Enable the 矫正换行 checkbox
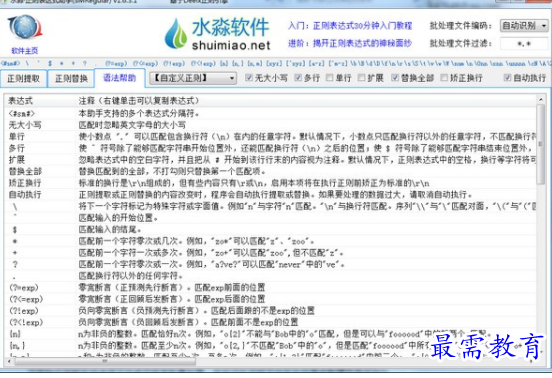Screen dimensions: 552x378 click(x=444, y=78)
